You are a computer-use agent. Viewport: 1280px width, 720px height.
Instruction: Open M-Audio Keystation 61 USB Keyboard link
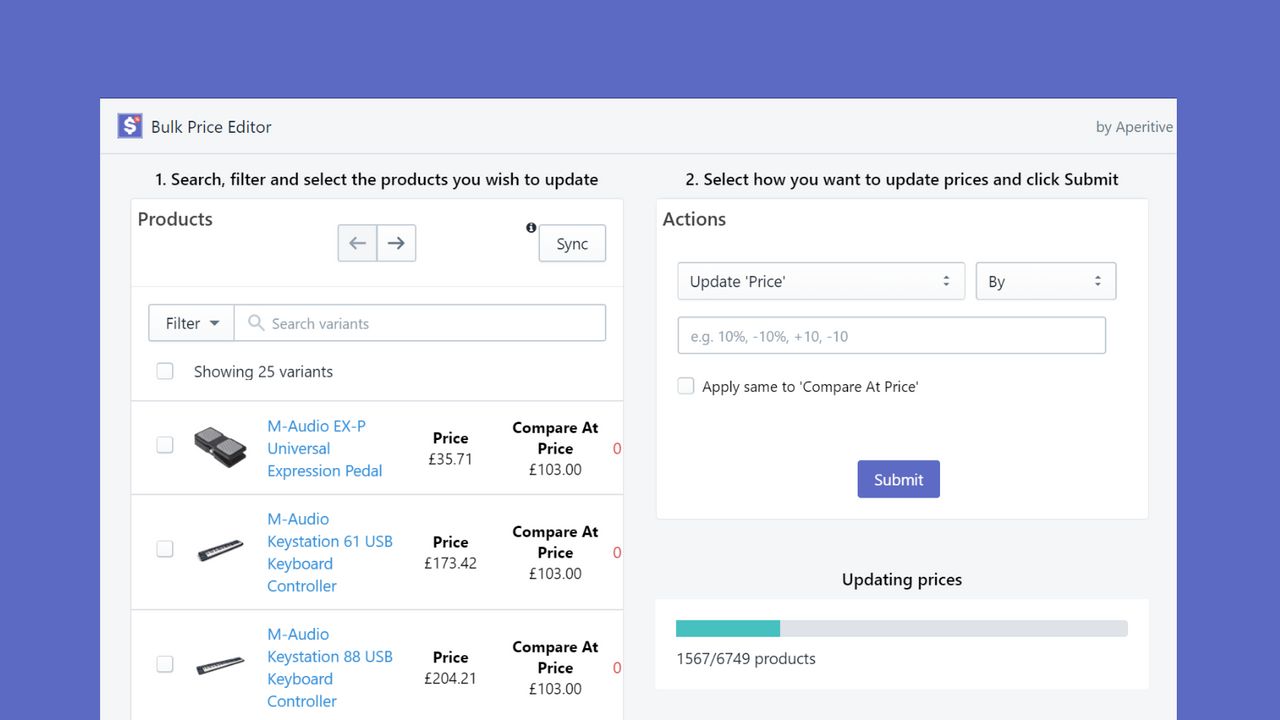[x=330, y=552]
